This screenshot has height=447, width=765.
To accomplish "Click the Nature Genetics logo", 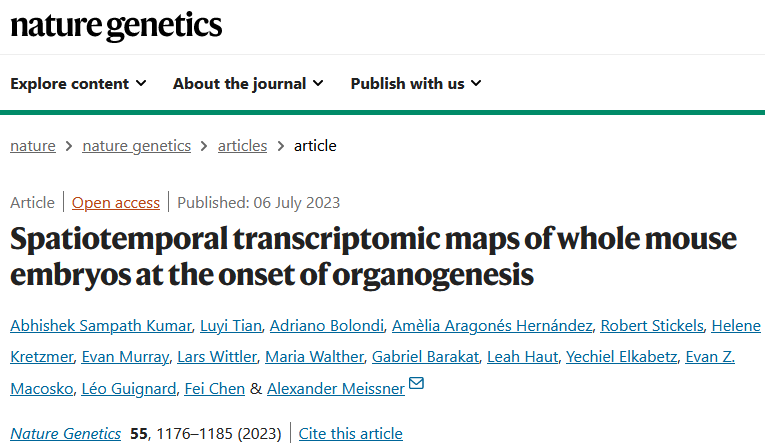I will tap(116, 26).
